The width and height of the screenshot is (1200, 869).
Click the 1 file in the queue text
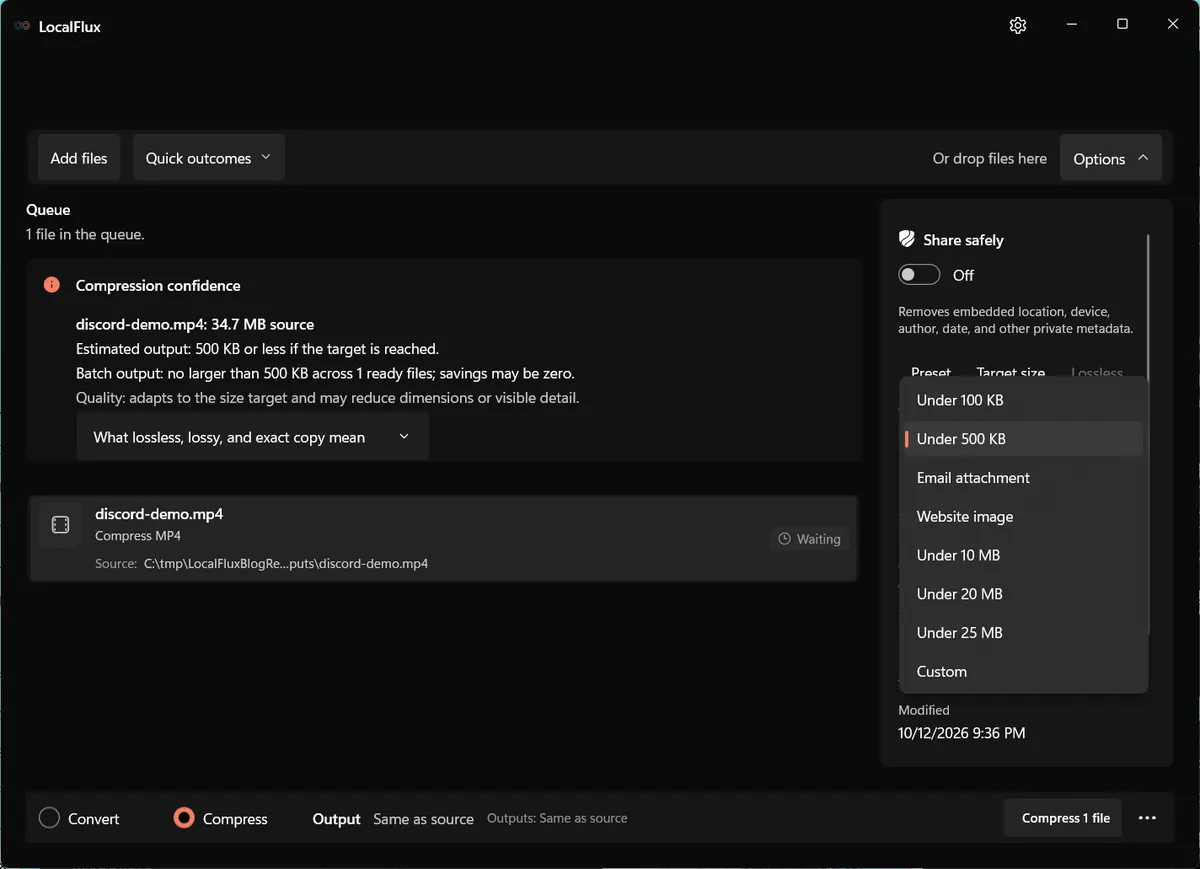85,235
